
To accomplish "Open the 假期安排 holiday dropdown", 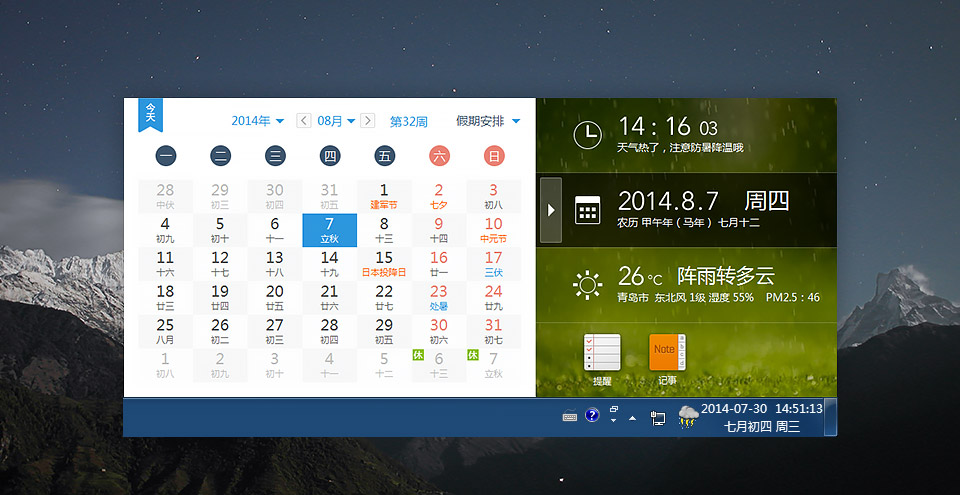I will click(488, 121).
